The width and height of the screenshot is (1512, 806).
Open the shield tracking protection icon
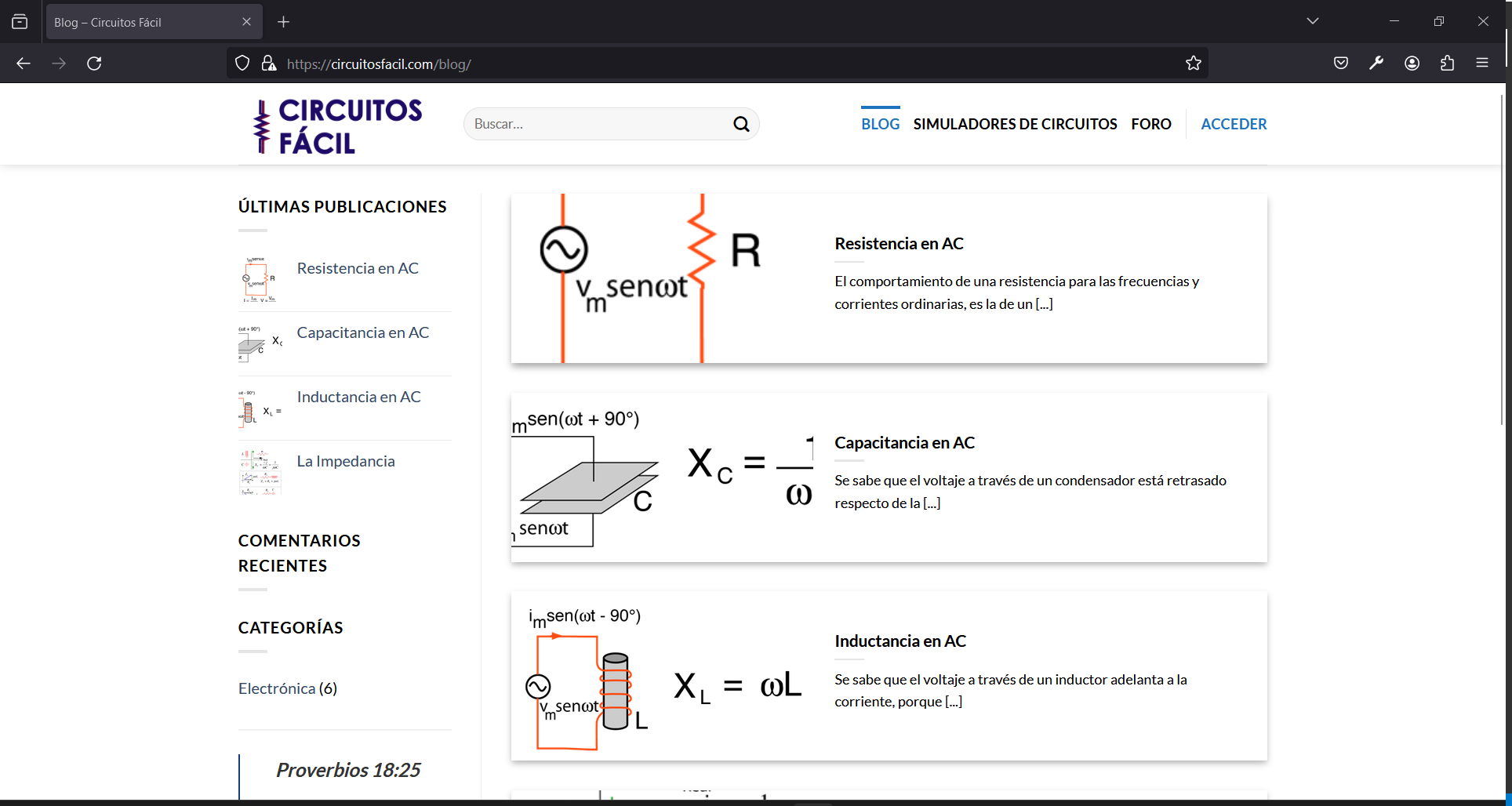click(x=242, y=64)
